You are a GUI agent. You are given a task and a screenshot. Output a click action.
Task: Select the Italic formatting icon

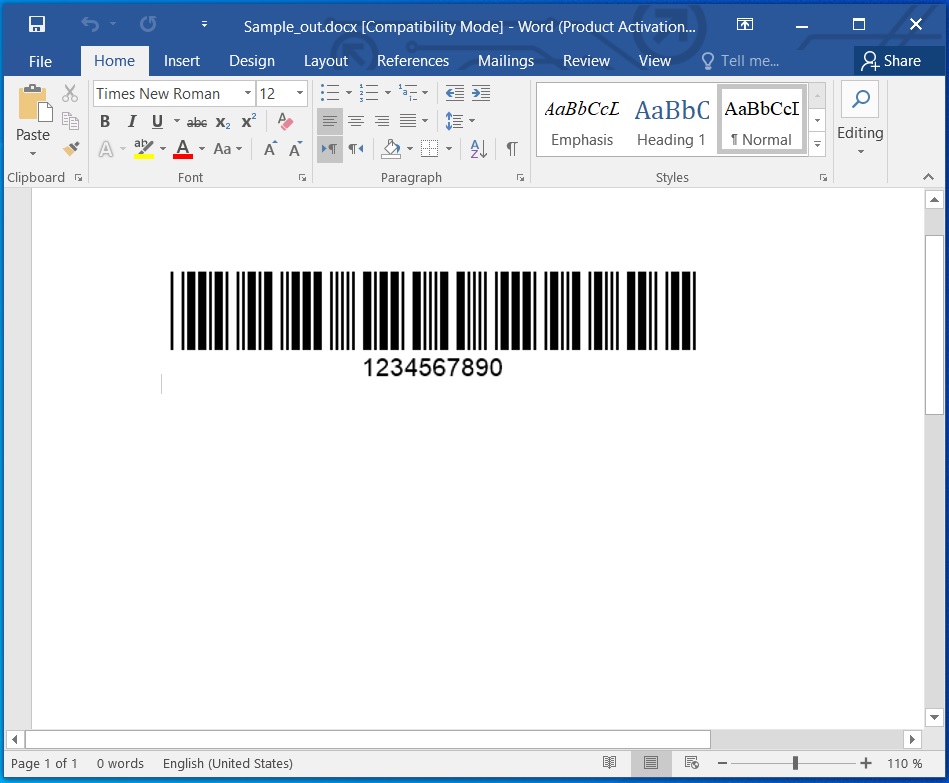coord(131,121)
